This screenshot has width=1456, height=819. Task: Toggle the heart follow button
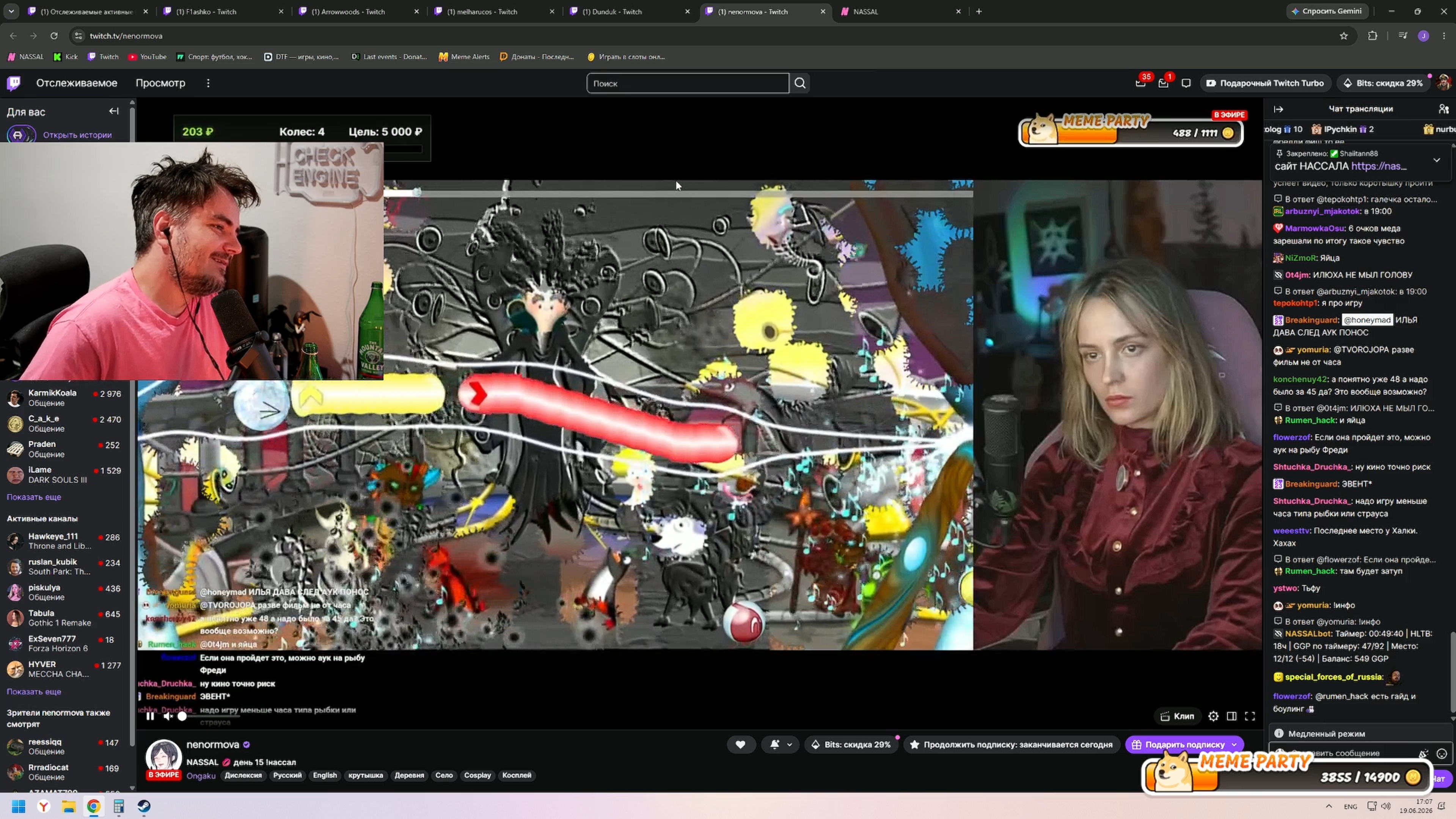[x=740, y=744]
